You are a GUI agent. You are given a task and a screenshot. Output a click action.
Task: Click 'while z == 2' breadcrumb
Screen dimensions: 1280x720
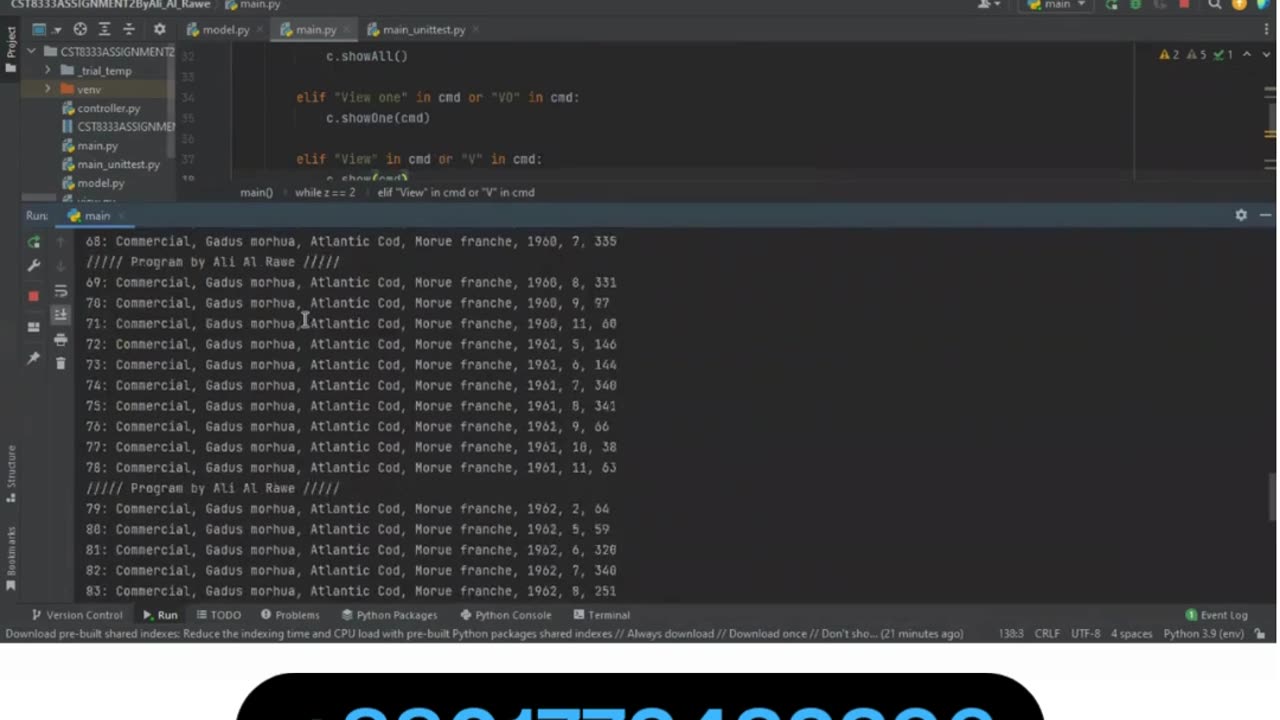325,192
